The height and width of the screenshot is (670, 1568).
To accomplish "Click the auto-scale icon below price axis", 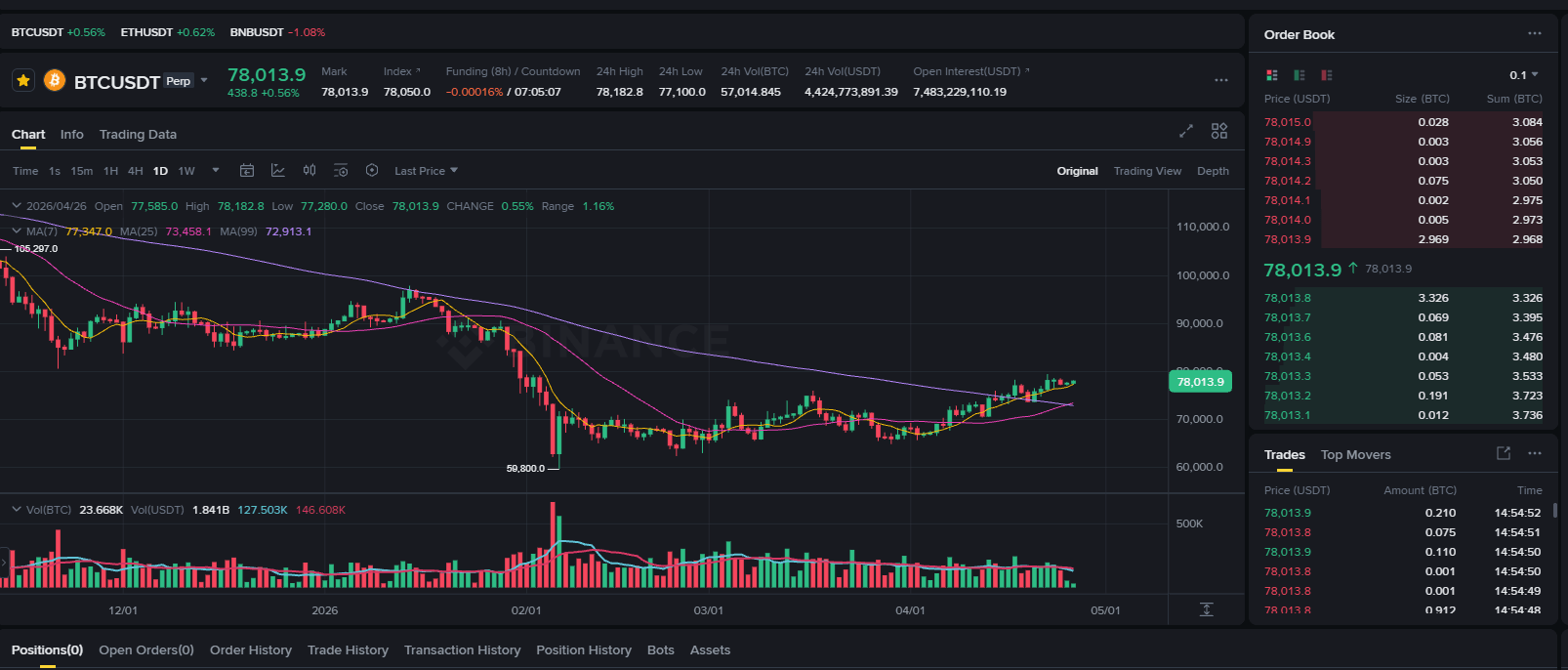I will 1207,609.
